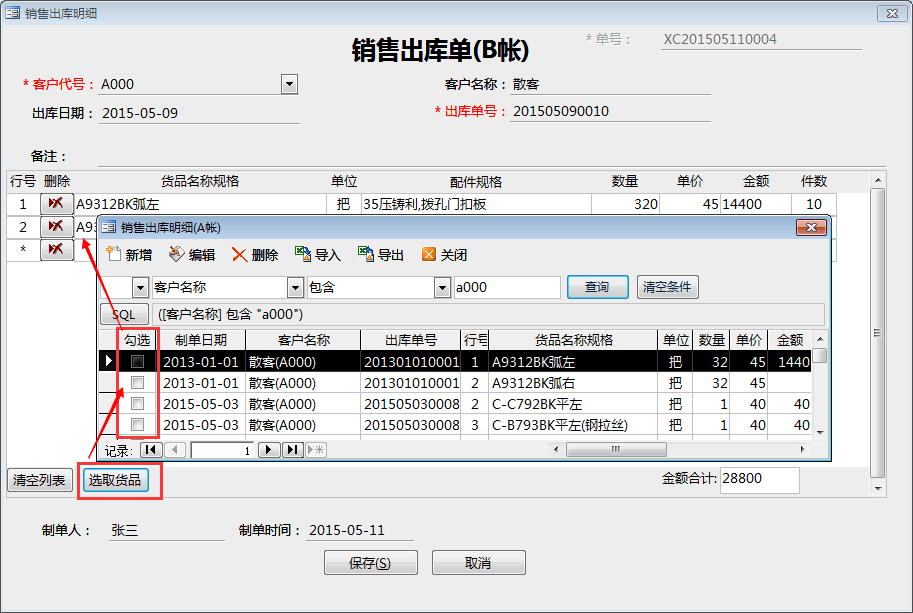Click the 导出 (Export) toolbar icon
Screen dimensions: 913x613
pyautogui.click(x=366, y=255)
